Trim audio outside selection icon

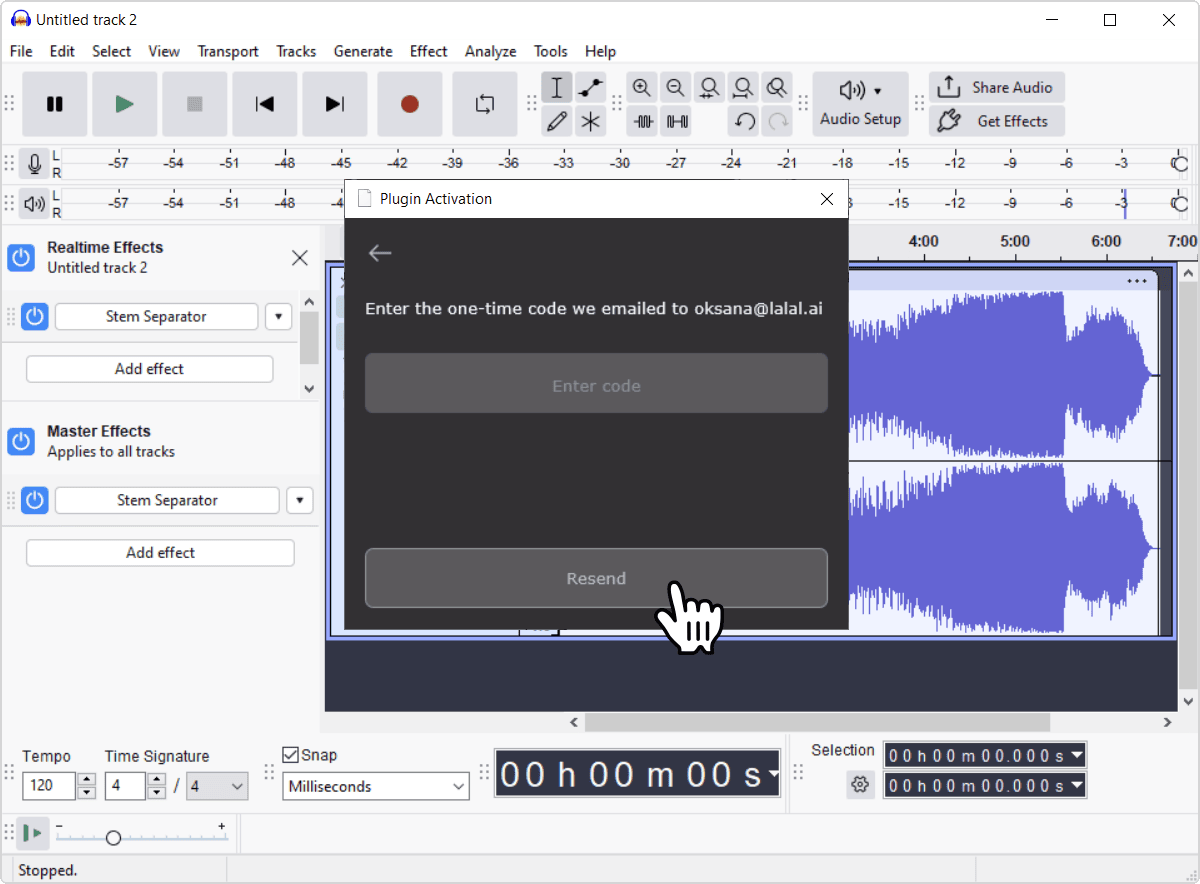tap(643, 122)
